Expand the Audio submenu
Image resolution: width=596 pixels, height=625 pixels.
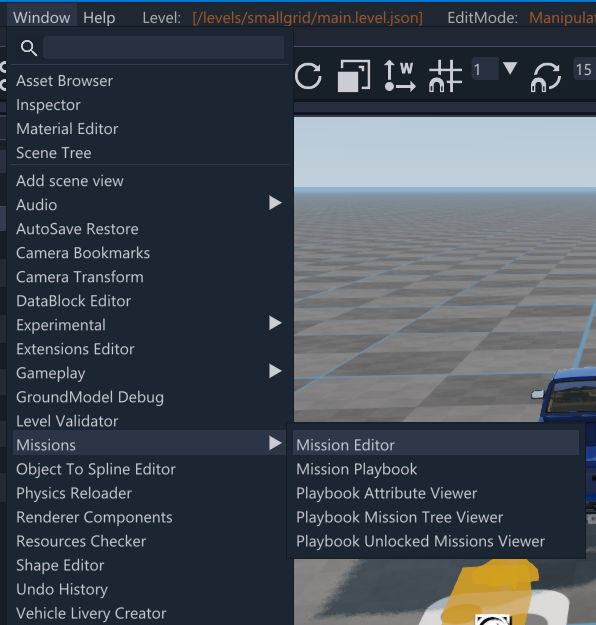(149, 205)
